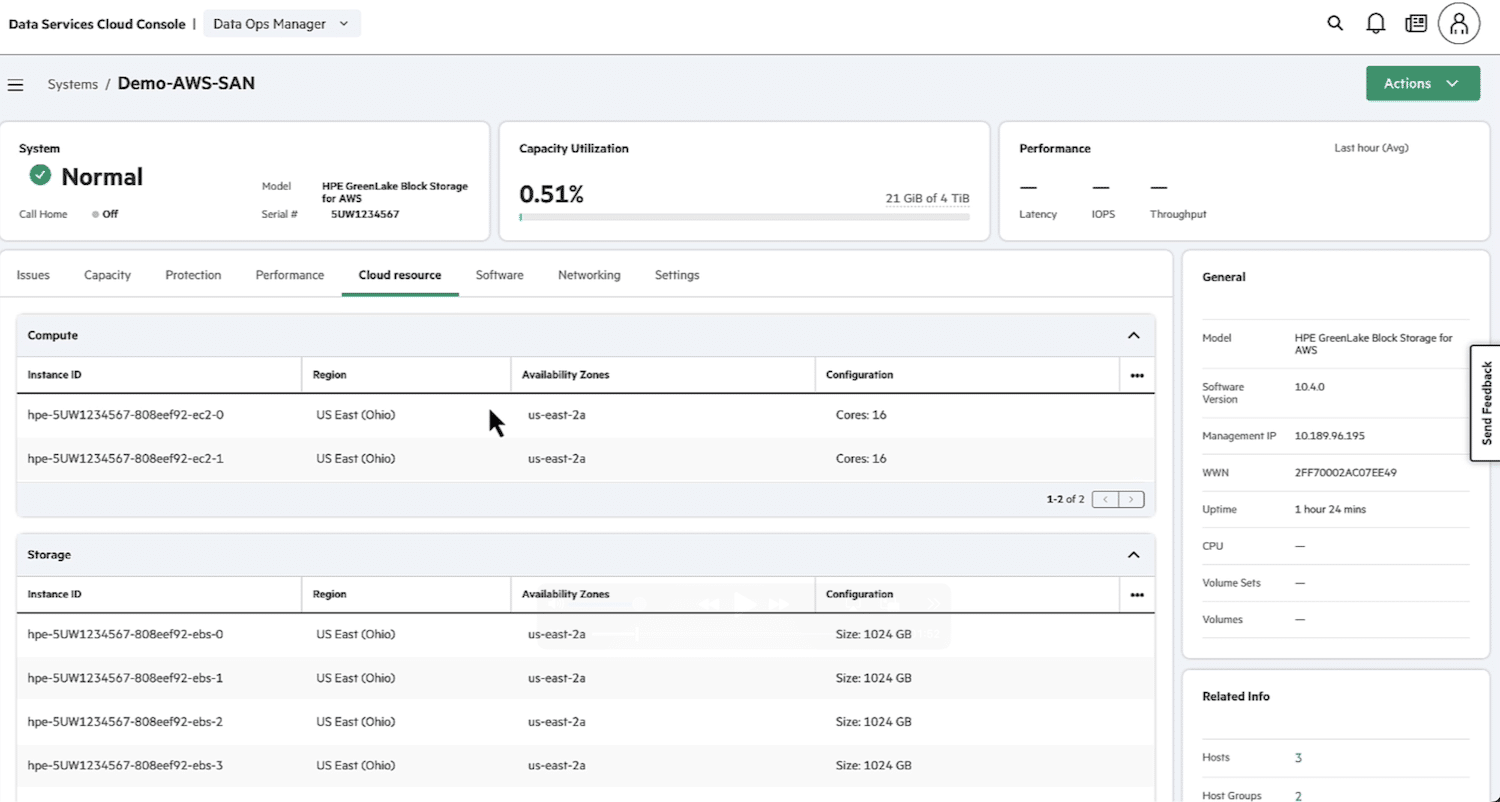
Task: Collapse the Storage section
Action: coord(1133,555)
